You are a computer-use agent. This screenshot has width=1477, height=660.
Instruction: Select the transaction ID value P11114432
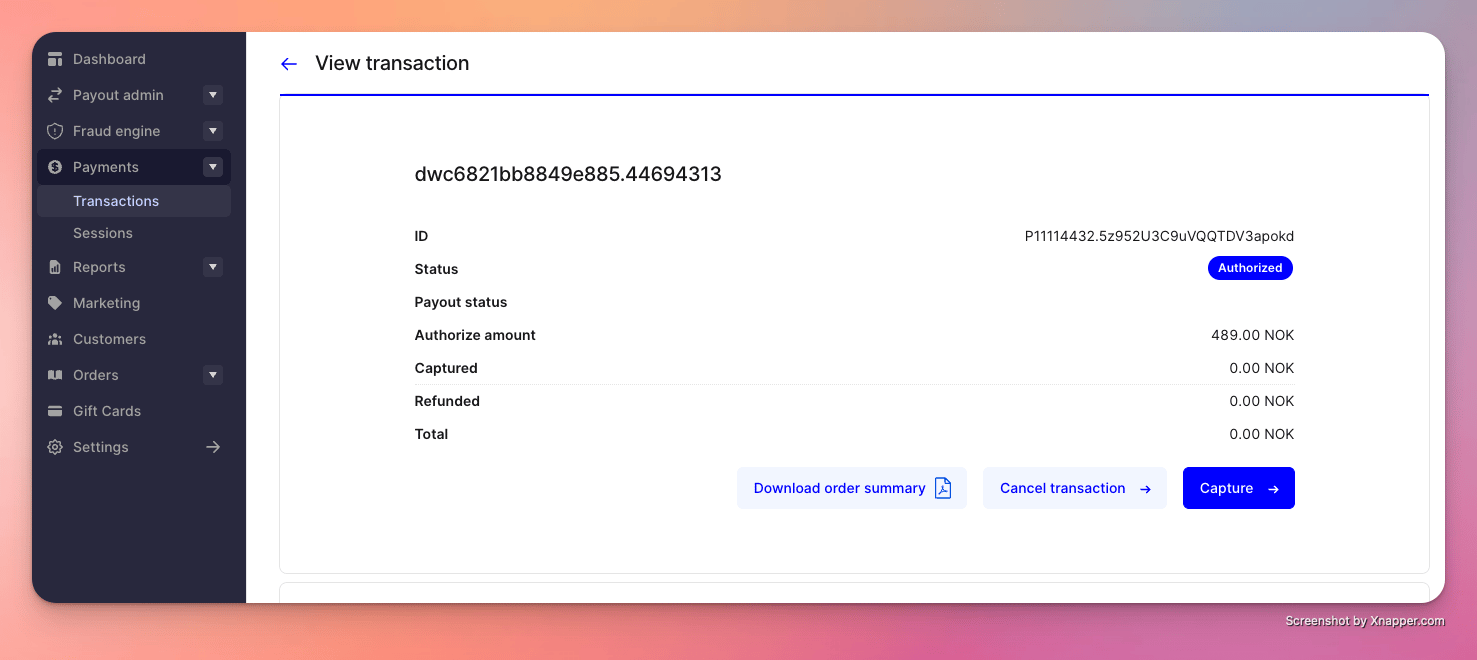pos(1159,236)
